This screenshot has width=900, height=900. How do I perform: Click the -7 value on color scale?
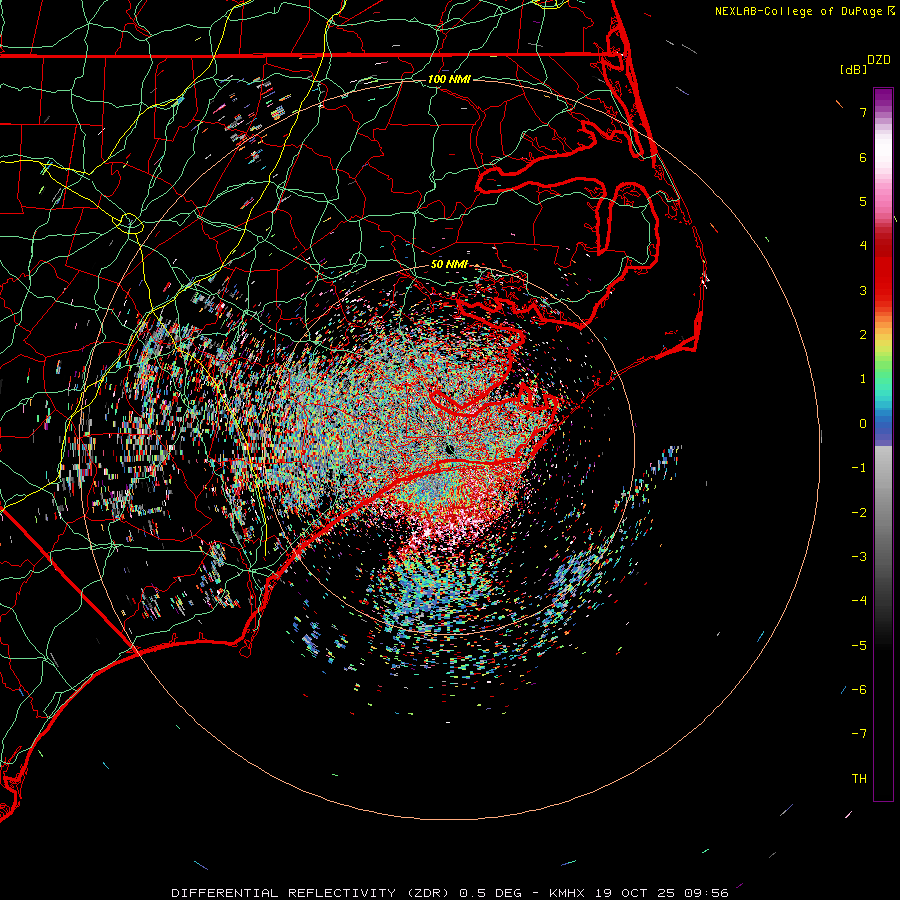click(x=859, y=734)
